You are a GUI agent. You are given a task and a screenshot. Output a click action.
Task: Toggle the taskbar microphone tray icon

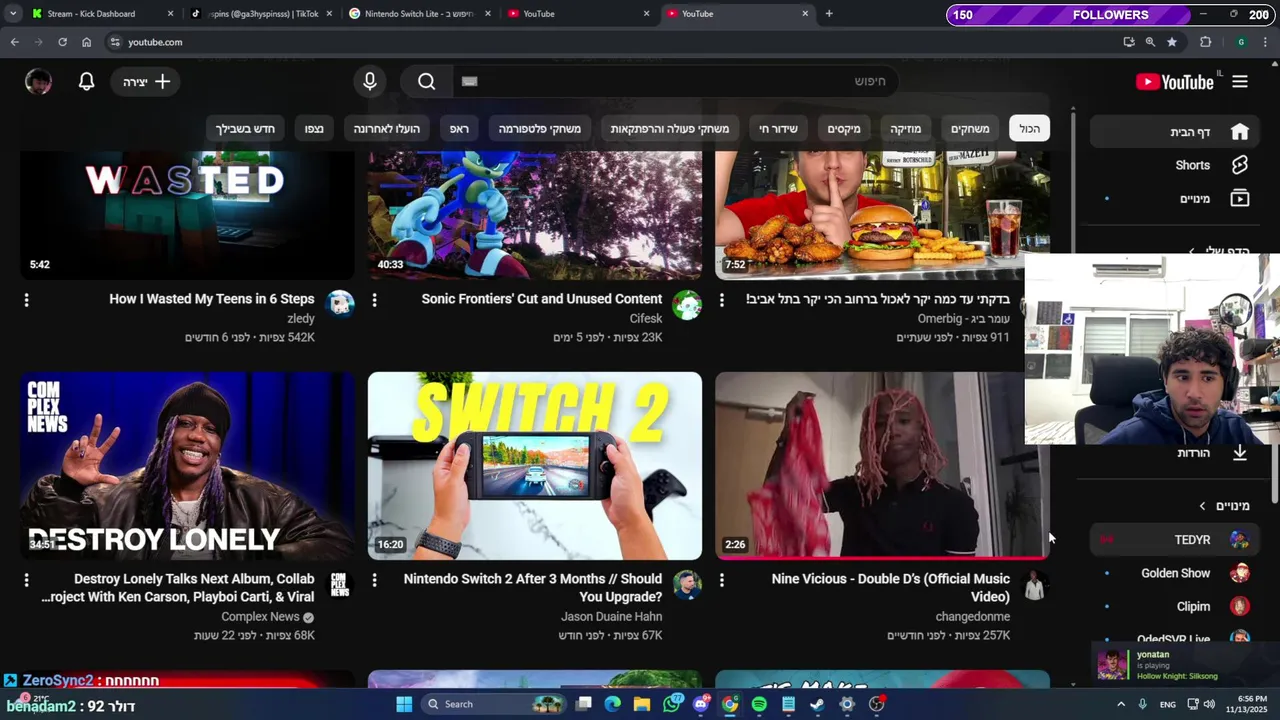pos(1142,705)
